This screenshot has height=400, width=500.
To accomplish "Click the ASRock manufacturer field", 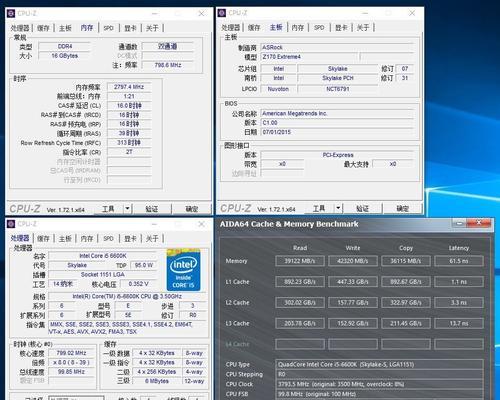I will [337, 47].
